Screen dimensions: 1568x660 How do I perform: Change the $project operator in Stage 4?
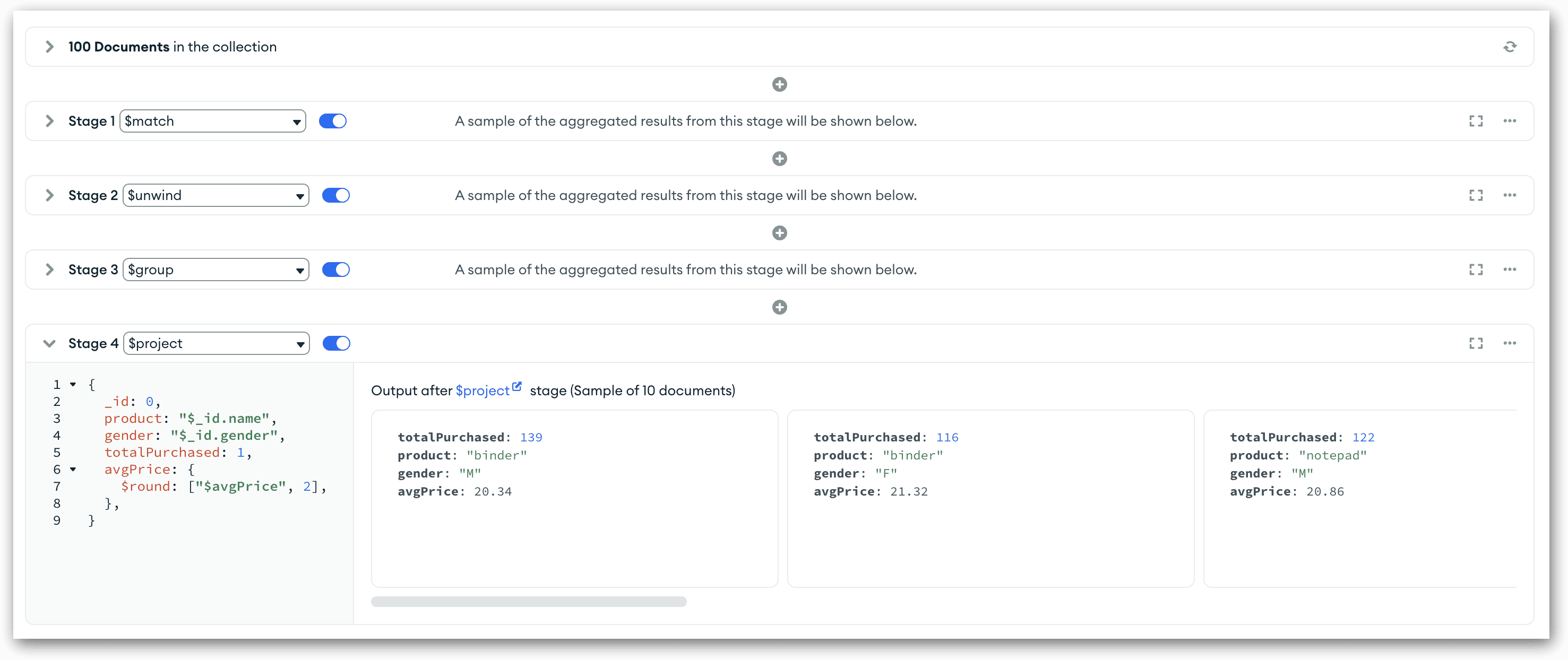(216, 343)
